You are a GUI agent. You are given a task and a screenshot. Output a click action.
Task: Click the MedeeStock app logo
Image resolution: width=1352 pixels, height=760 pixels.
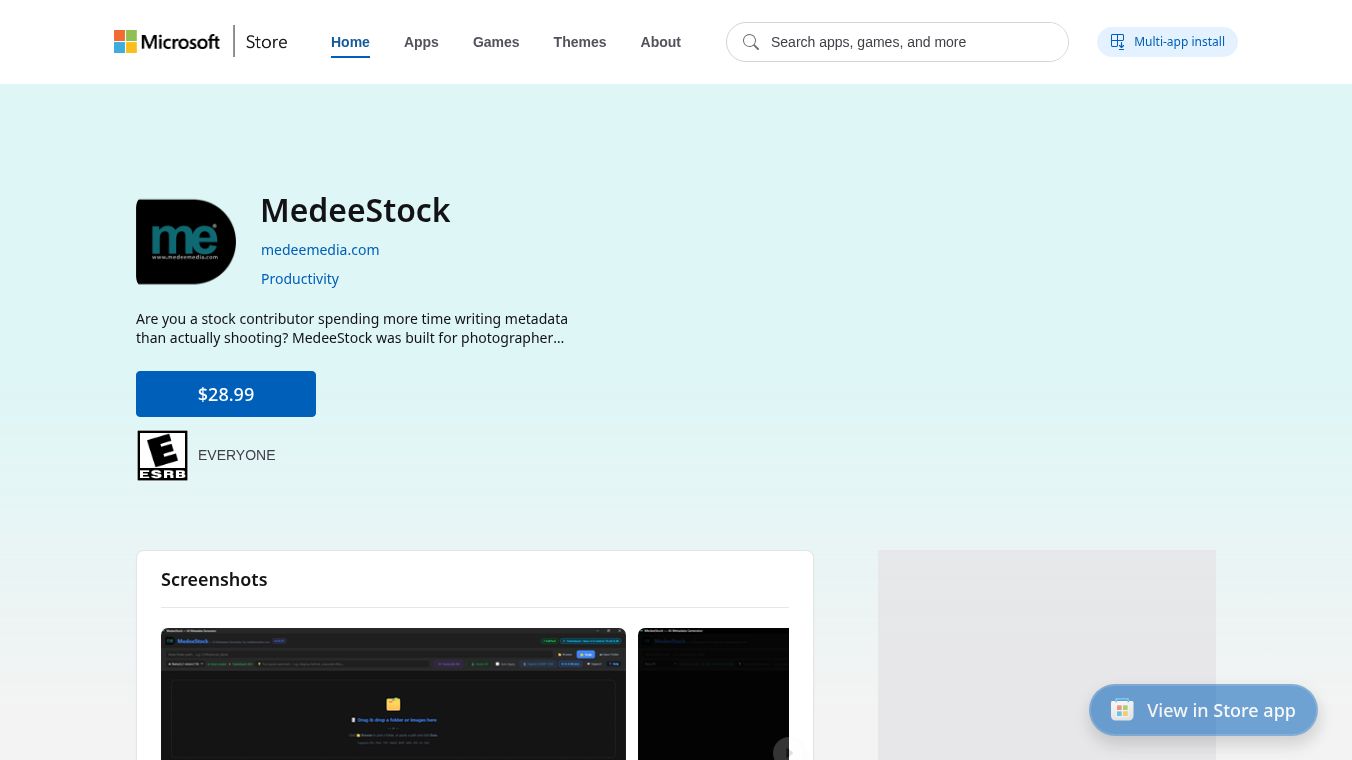186,242
